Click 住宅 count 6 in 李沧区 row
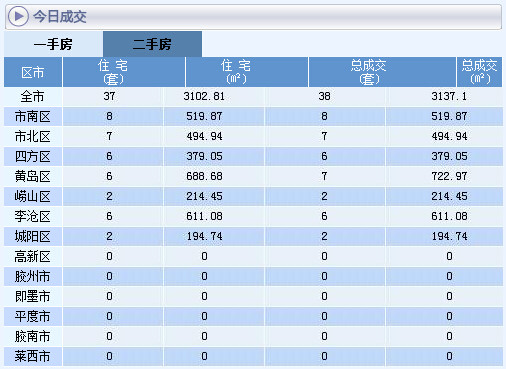 tap(109, 216)
